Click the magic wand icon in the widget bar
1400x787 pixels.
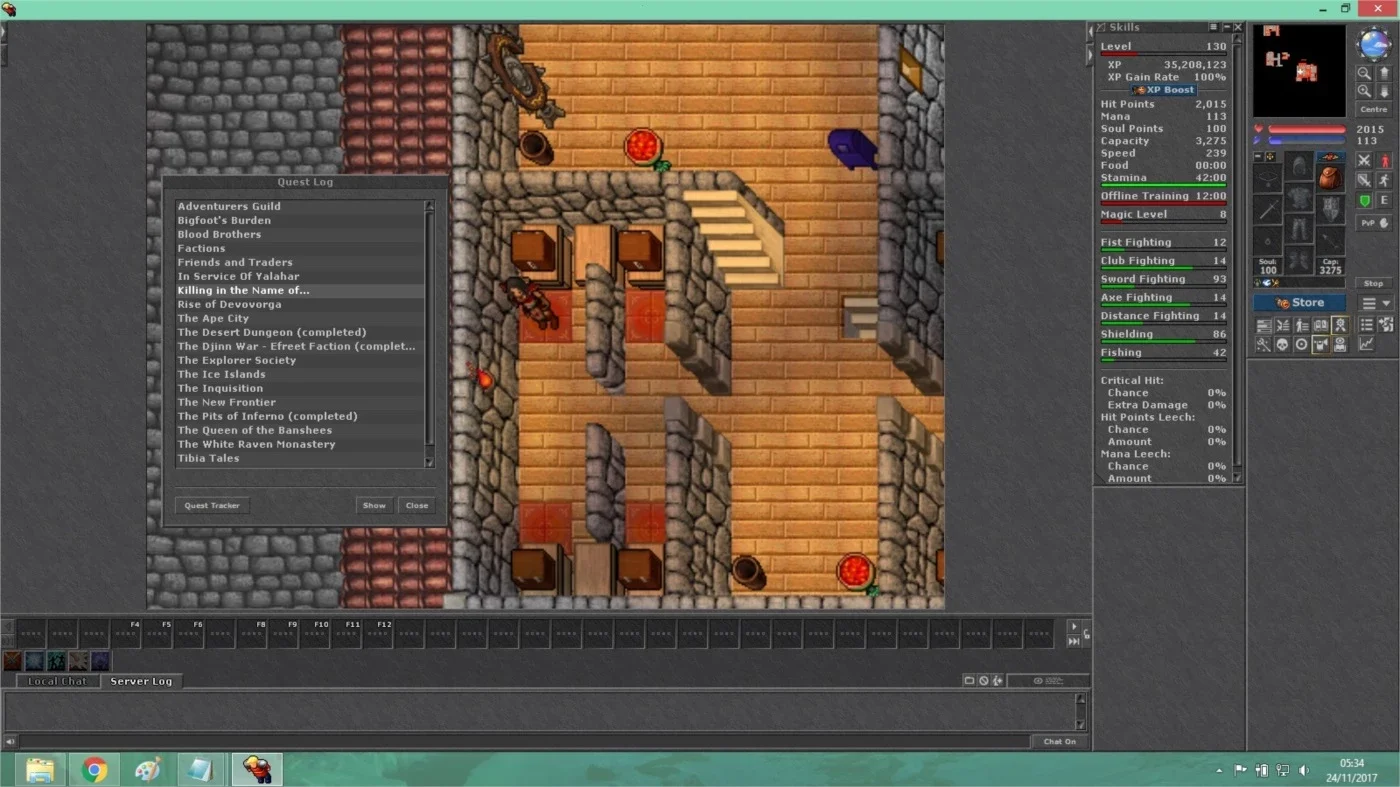(1264, 343)
